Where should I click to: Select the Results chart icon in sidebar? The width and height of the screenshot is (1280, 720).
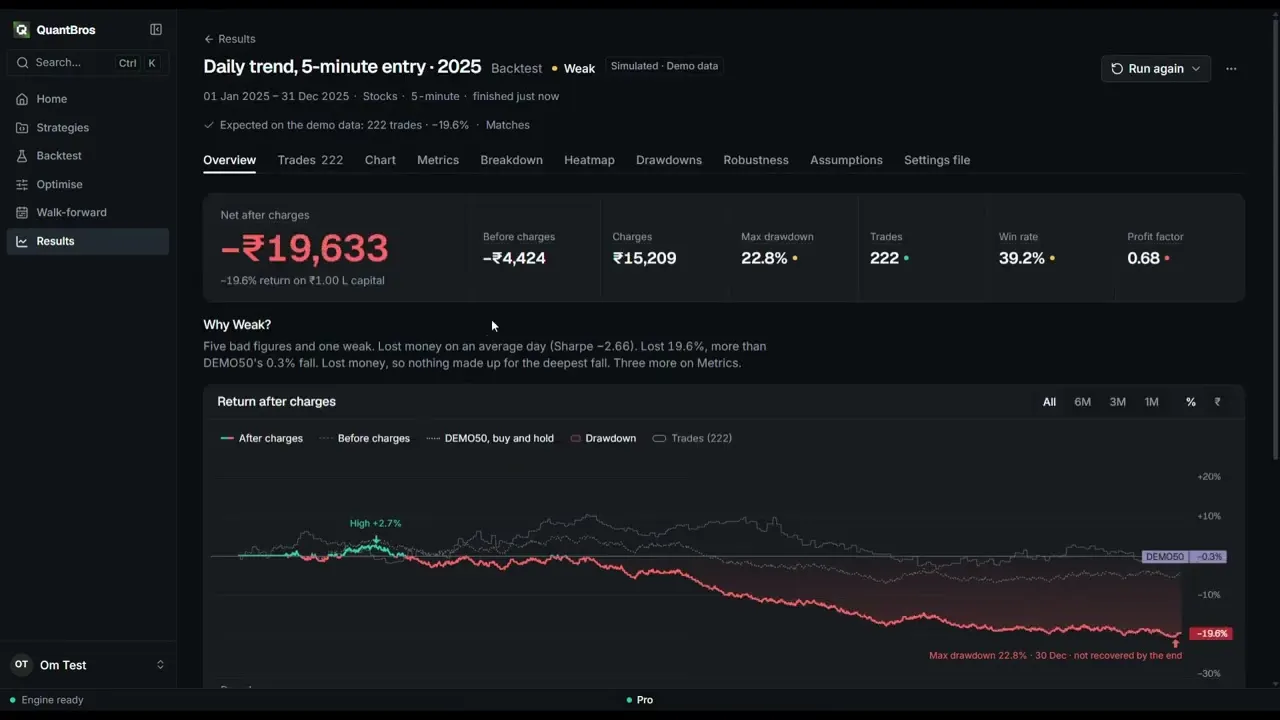22,241
